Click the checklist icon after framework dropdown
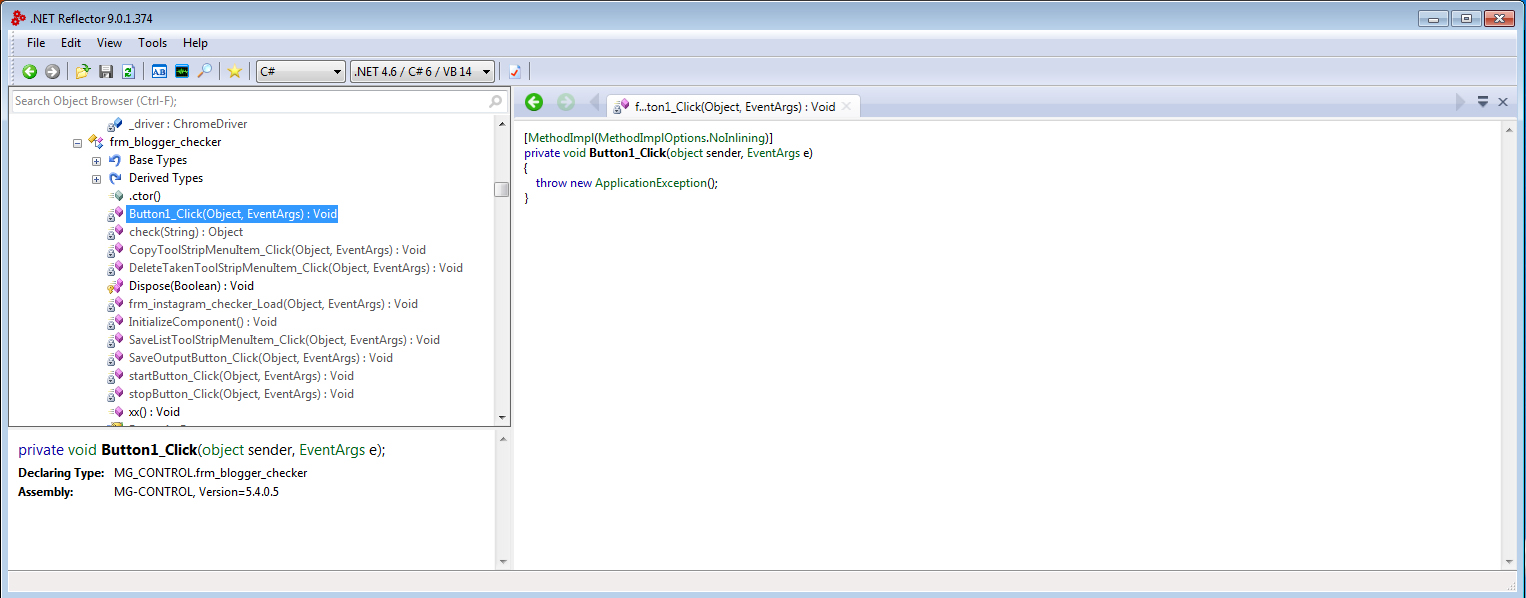The height and width of the screenshot is (598, 1526). [x=515, y=71]
